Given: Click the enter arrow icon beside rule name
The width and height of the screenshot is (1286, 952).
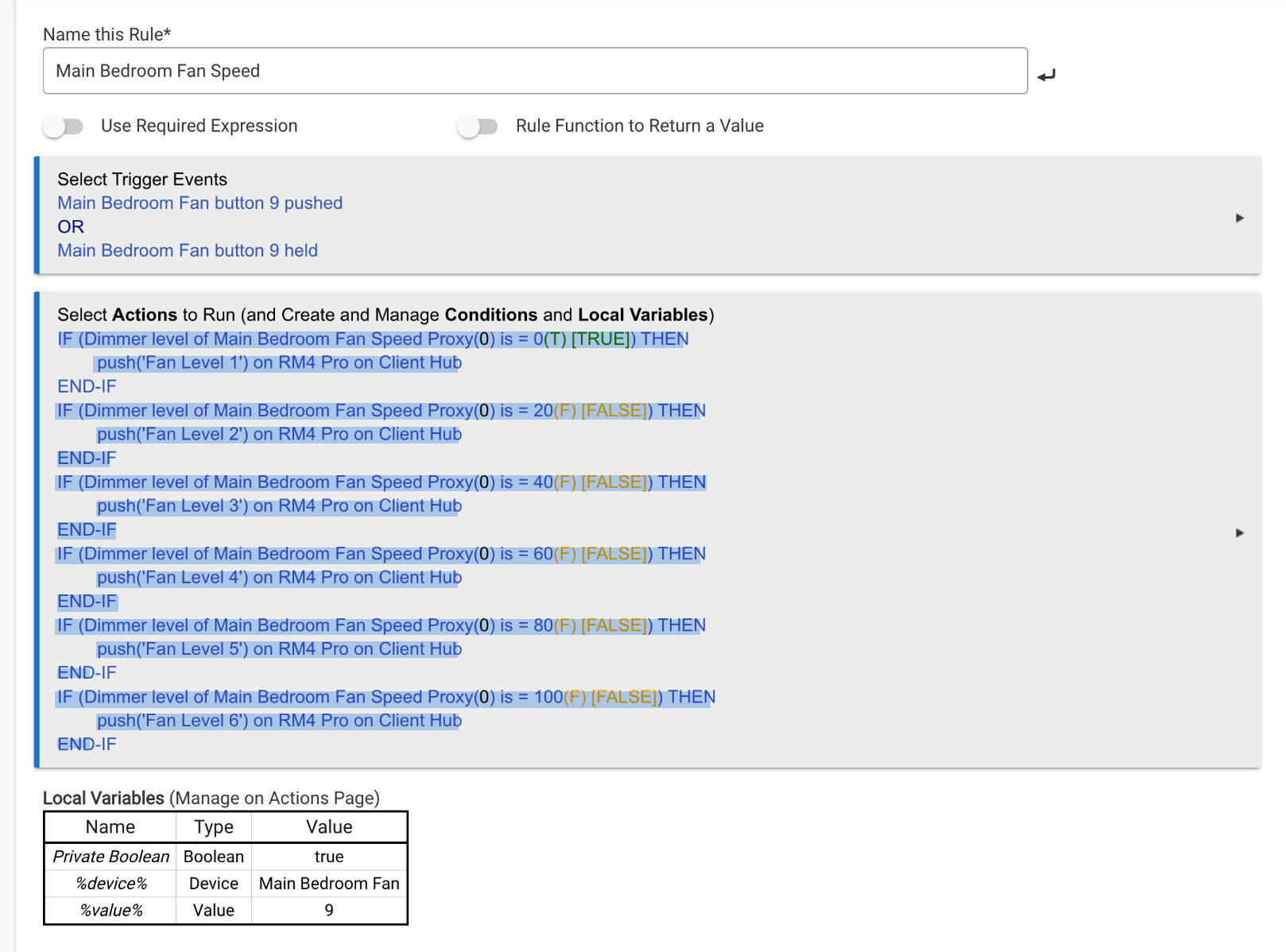Looking at the screenshot, I should 1046,75.
